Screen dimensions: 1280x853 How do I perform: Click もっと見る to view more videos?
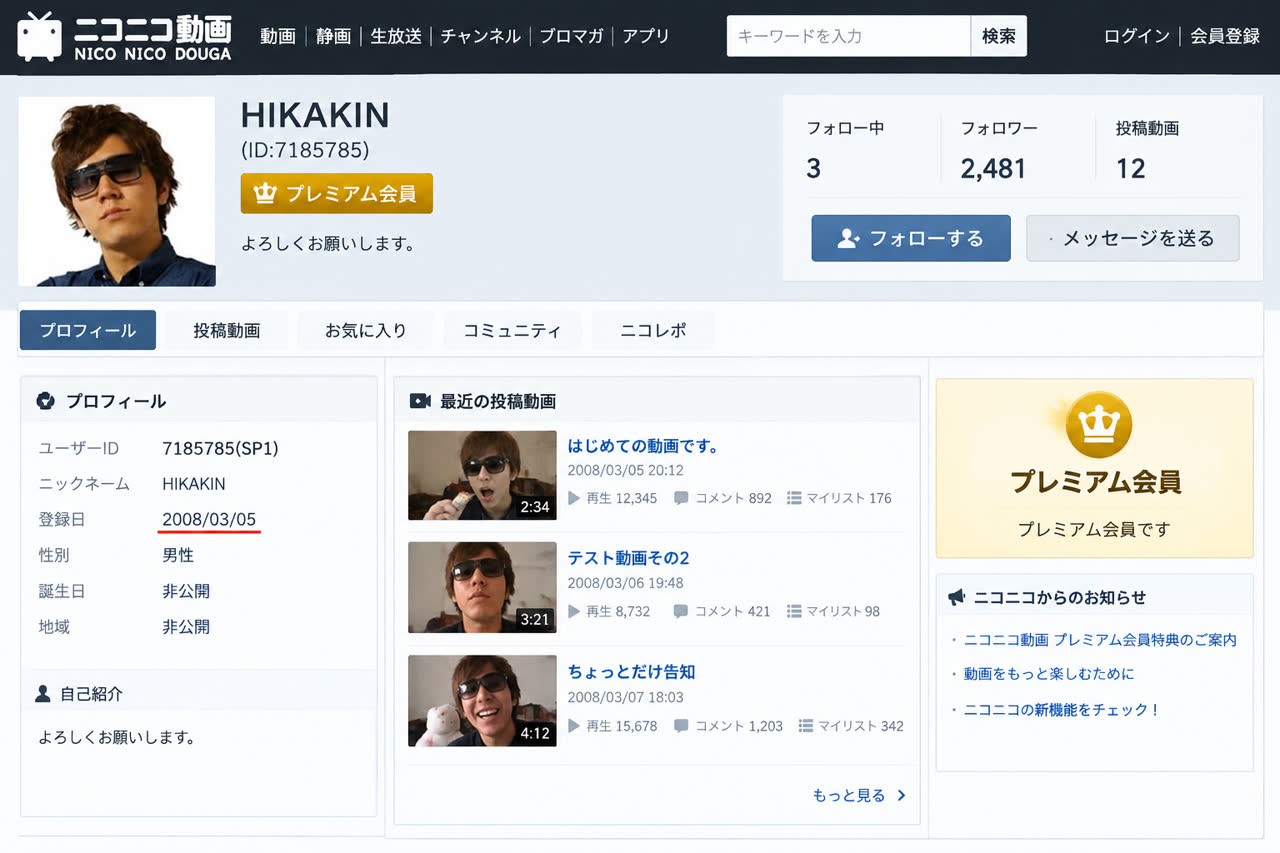pyautogui.click(x=860, y=796)
